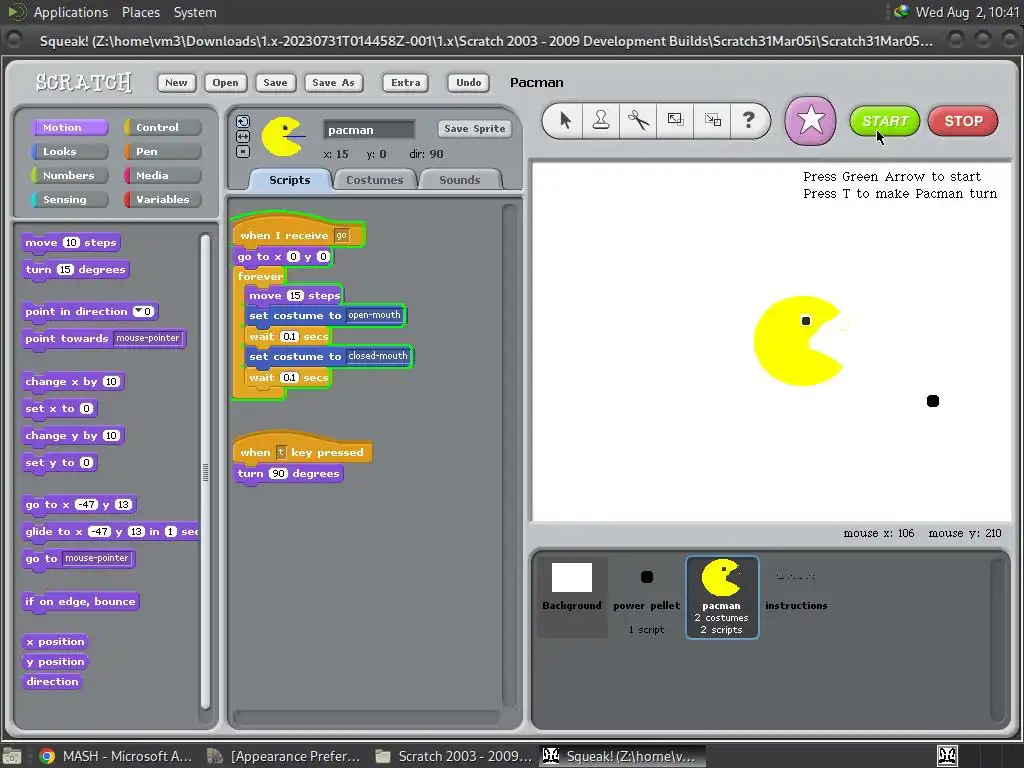Switch to the Scripts tab

(x=290, y=180)
